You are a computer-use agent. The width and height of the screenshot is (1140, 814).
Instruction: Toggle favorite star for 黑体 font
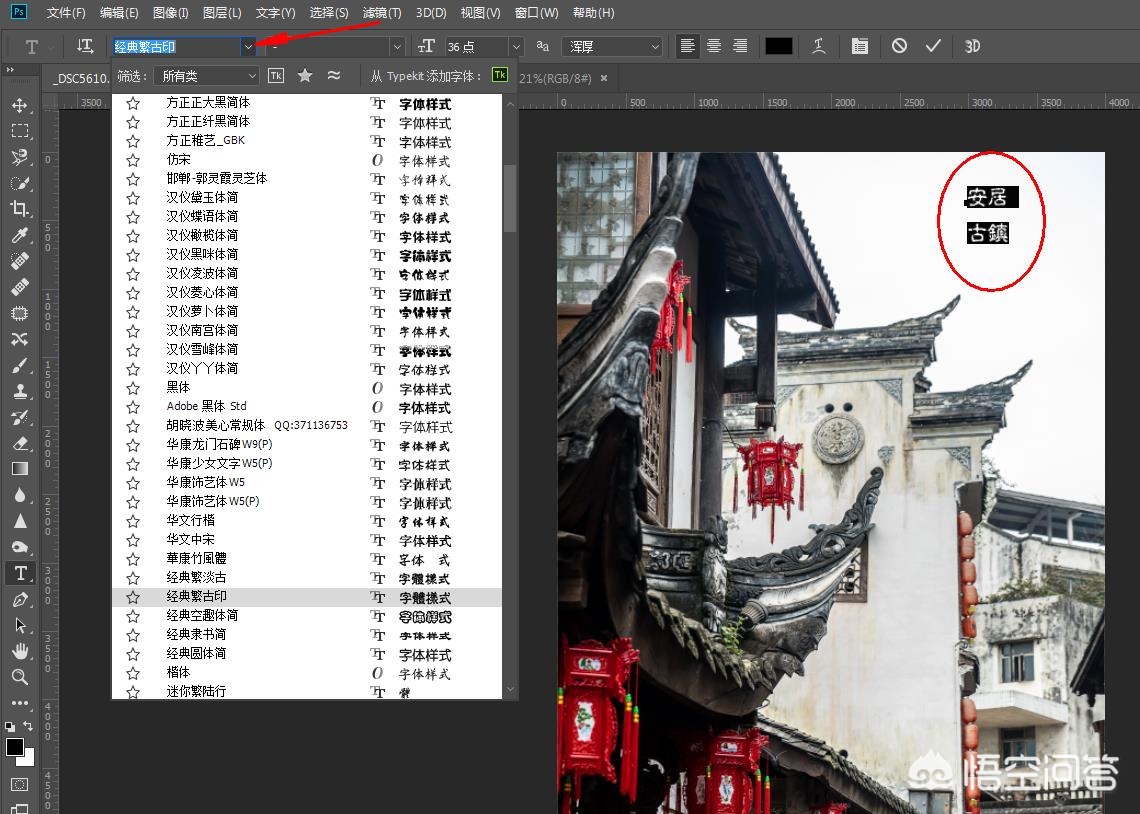pos(133,388)
